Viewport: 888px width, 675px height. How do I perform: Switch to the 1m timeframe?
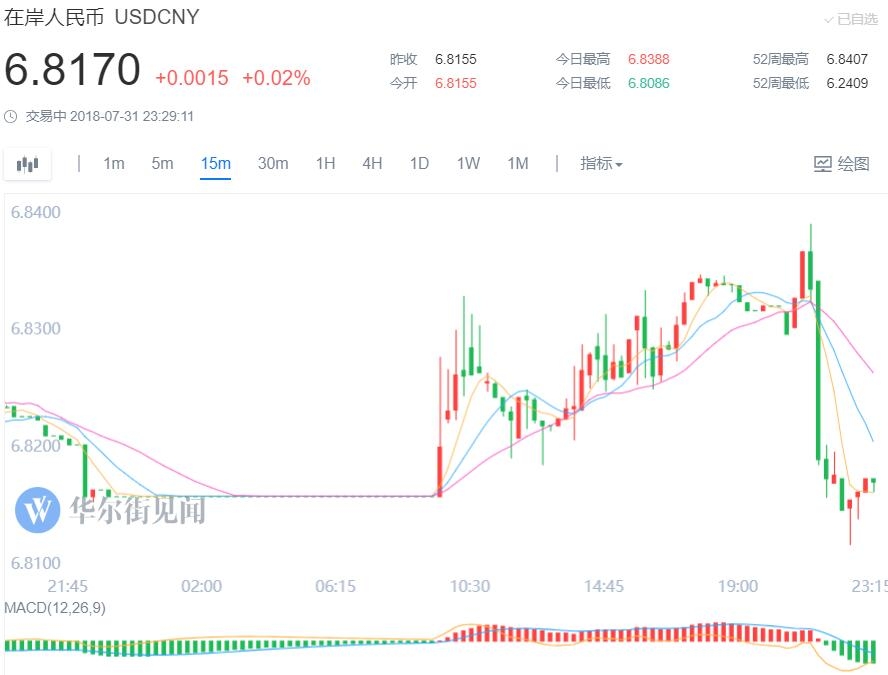(x=114, y=164)
